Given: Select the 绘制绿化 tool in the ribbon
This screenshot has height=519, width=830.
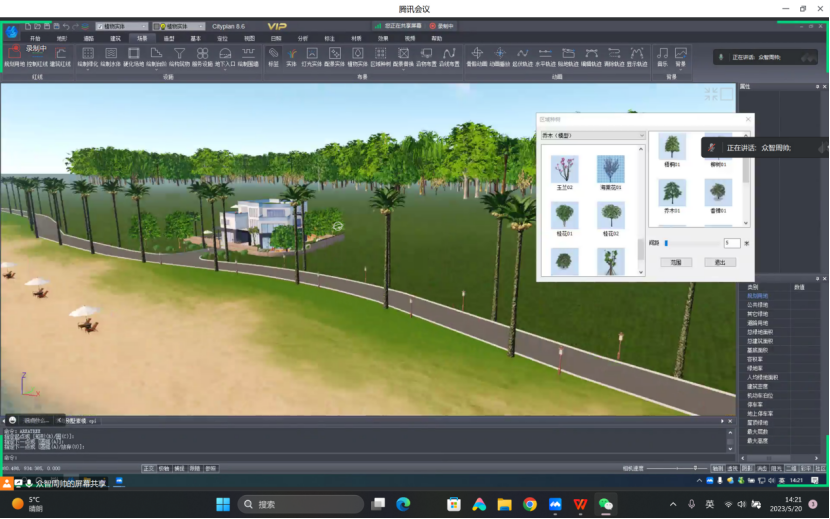Looking at the screenshot, I should coord(88,55).
